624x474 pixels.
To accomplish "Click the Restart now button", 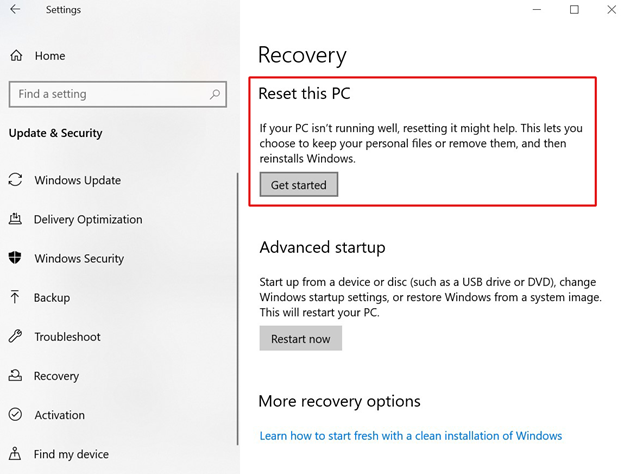I will 301,338.
